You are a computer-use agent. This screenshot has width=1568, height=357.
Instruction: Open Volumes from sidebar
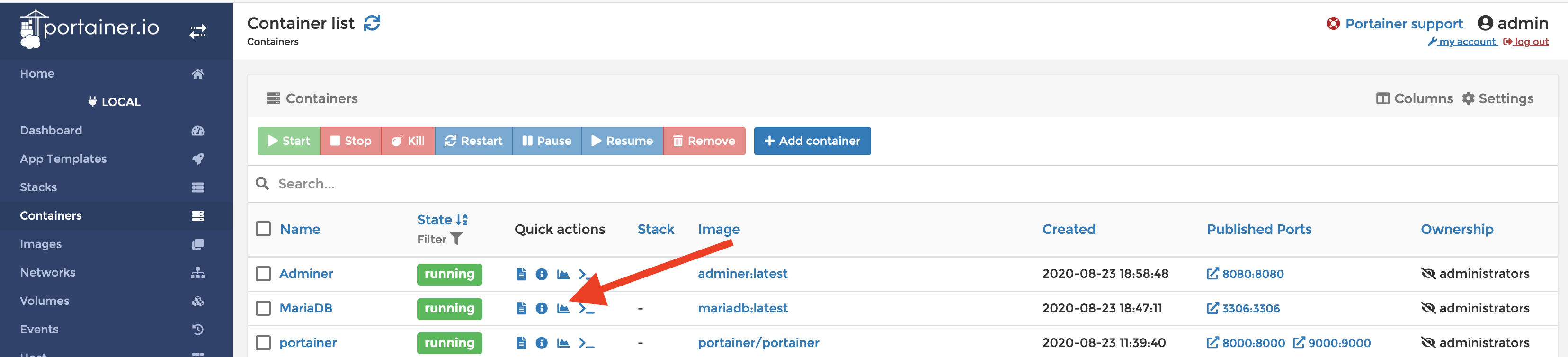45,301
